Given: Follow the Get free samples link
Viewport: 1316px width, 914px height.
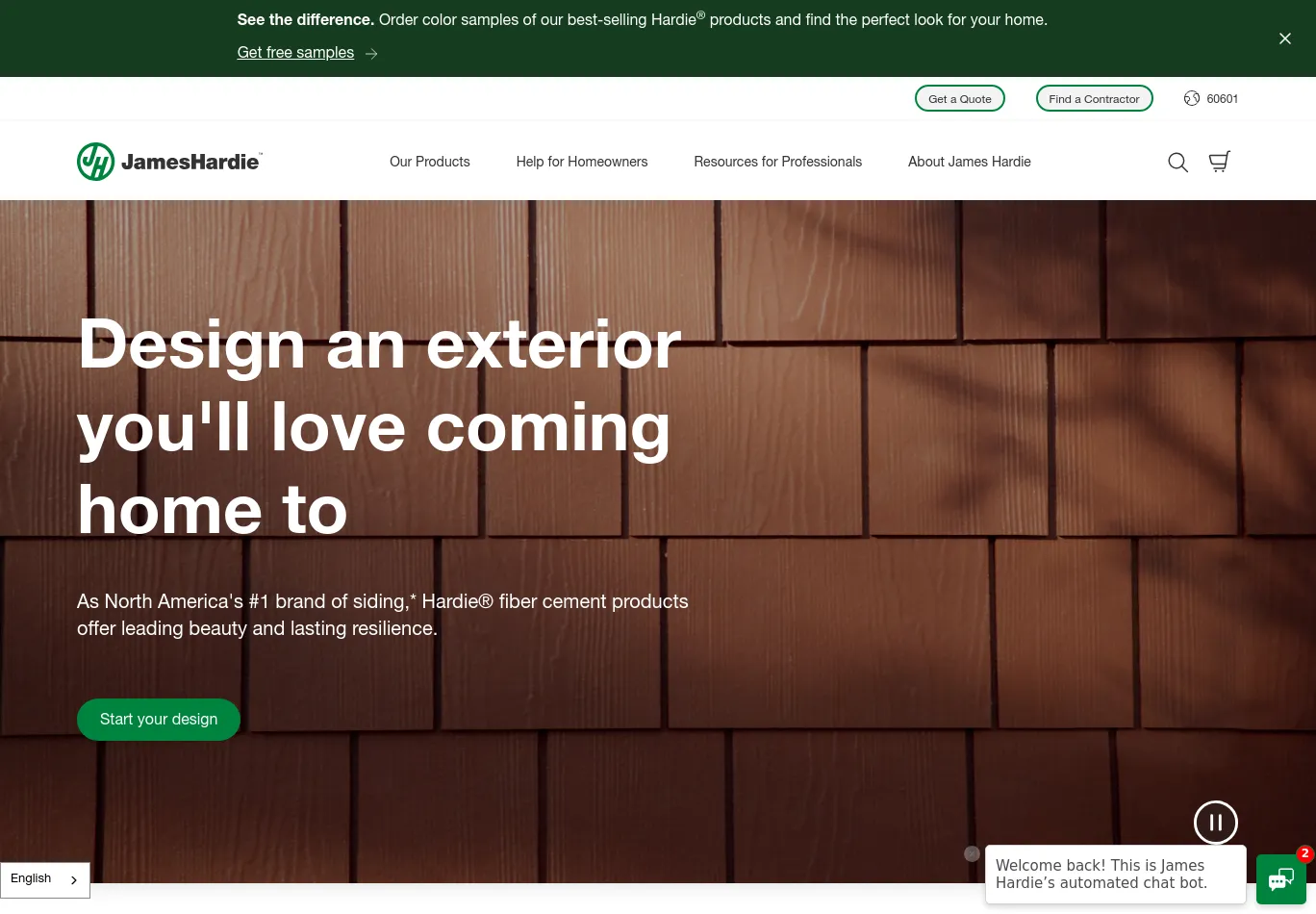Looking at the screenshot, I should (x=295, y=53).
